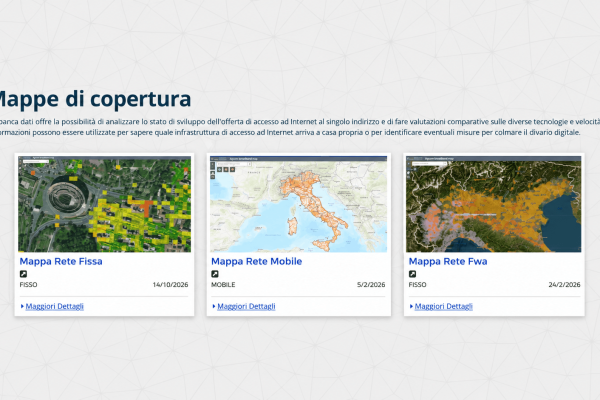Open the Mappa Rete Fwa title link

coord(448,261)
